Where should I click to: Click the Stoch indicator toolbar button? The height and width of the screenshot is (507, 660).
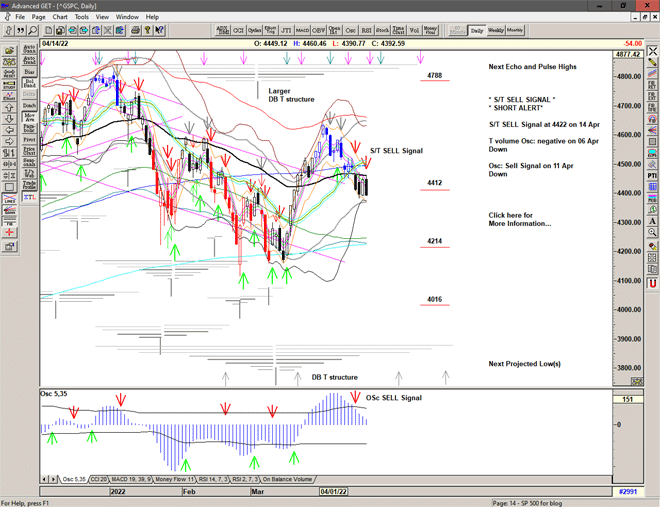pos(382,31)
